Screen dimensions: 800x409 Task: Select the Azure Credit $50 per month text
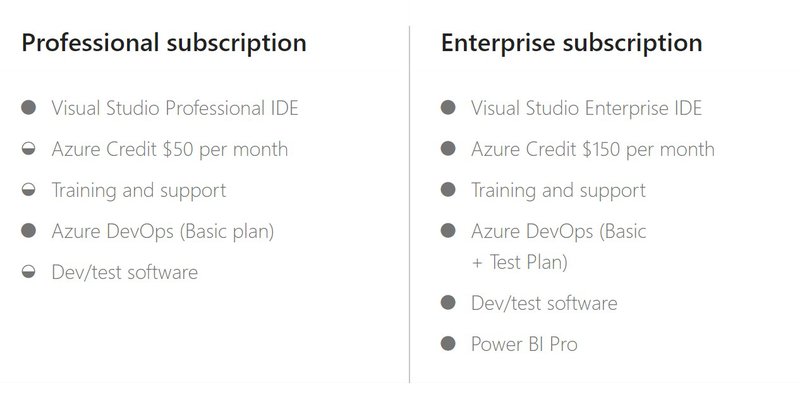tap(170, 149)
